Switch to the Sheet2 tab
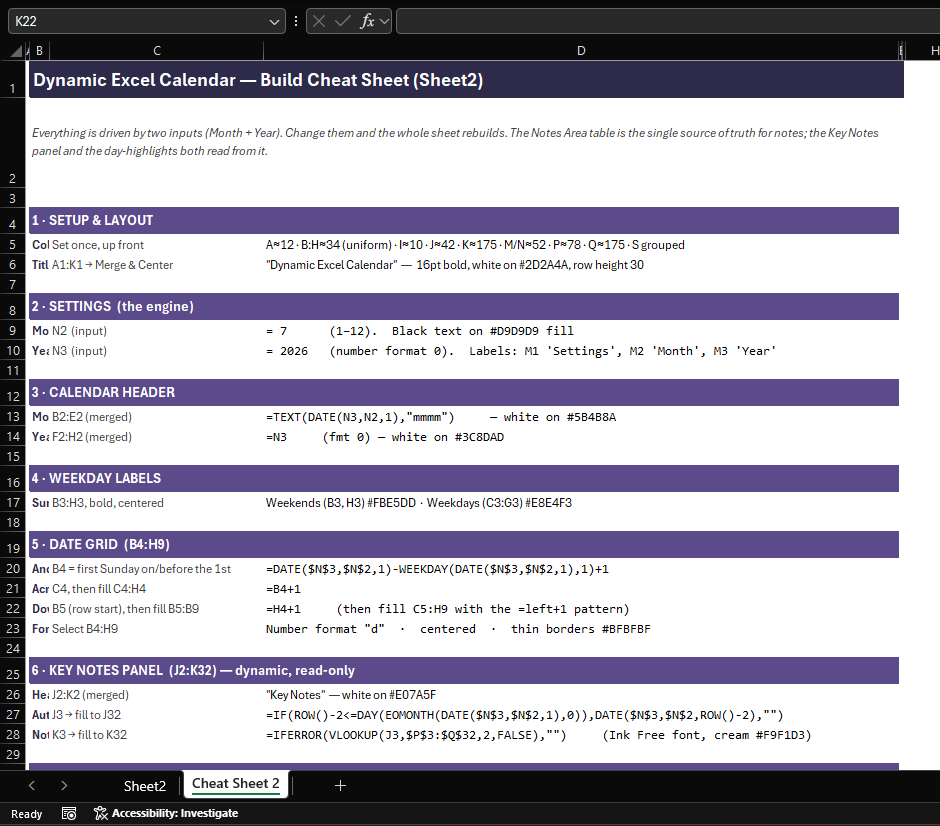Screen dimensions: 940x826 pos(144,786)
